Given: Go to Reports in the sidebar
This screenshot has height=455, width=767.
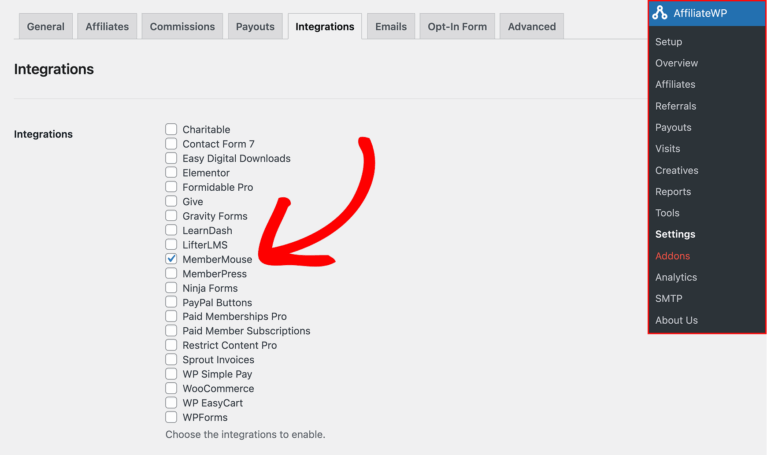Looking at the screenshot, I should (673, 192).
